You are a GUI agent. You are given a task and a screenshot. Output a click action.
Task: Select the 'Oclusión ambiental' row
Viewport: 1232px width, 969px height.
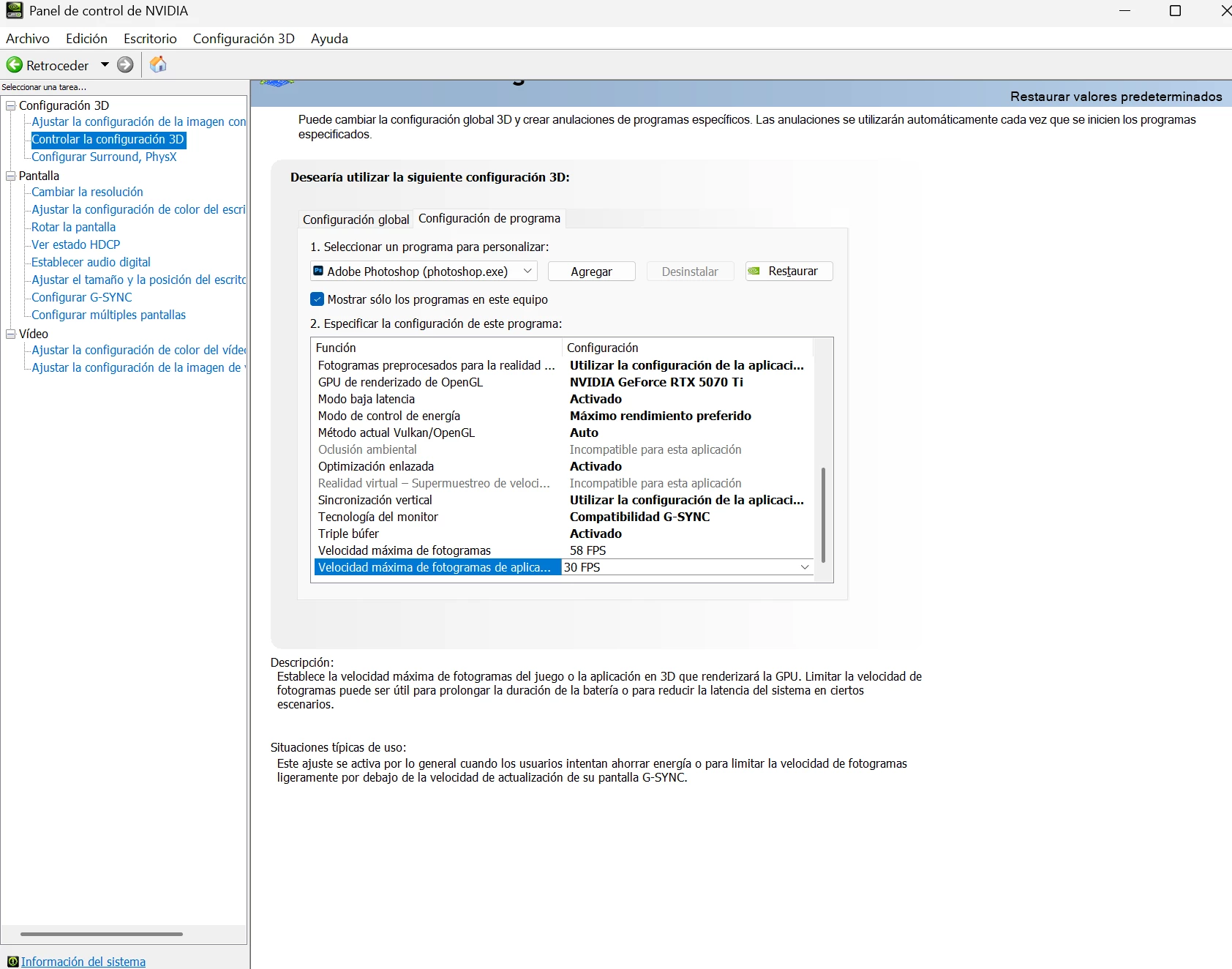[x=563, y=449]
